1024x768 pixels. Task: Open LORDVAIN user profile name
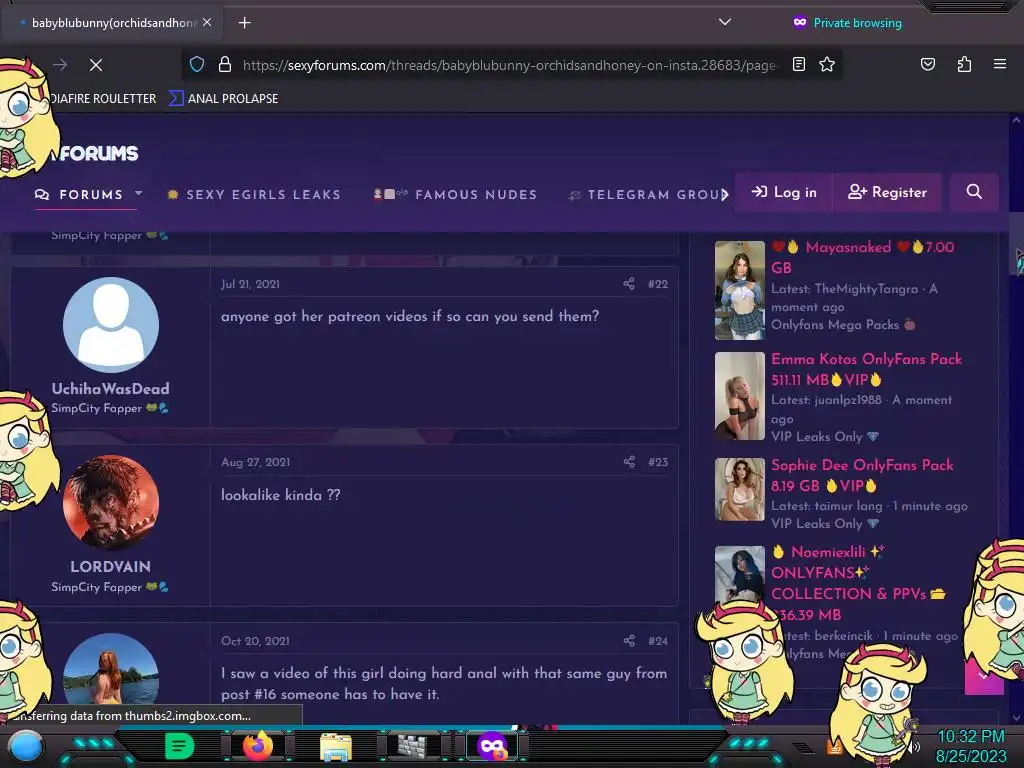(x=110, y=567)
